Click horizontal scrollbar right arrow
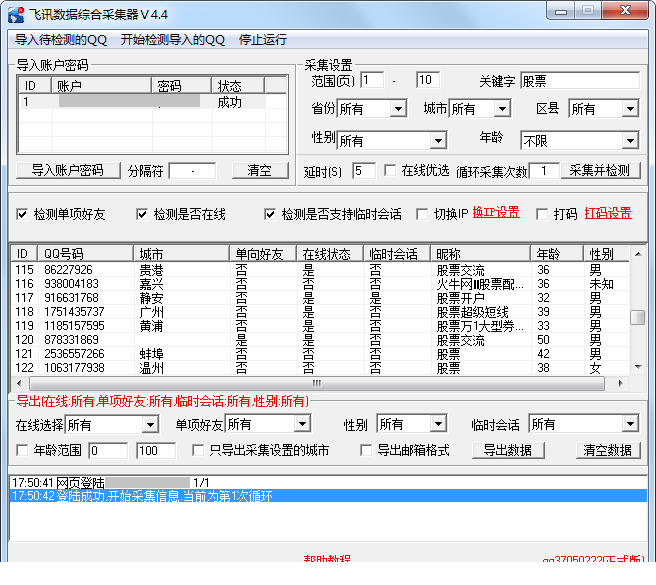The image size is (656, 585). pos(620,383)
